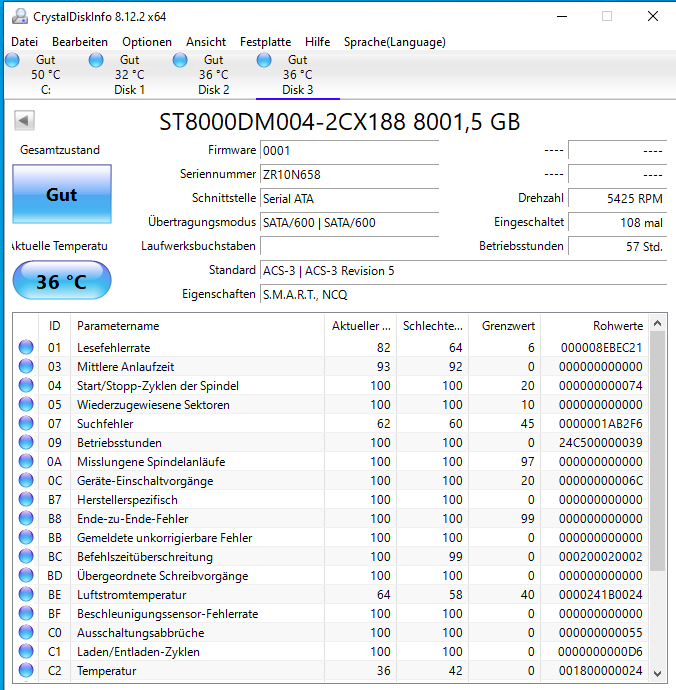Click the Betriebsstunden value 57 Std.
Image resolution: width=676 pixels, height=690 pixels.
pos(617,246)
